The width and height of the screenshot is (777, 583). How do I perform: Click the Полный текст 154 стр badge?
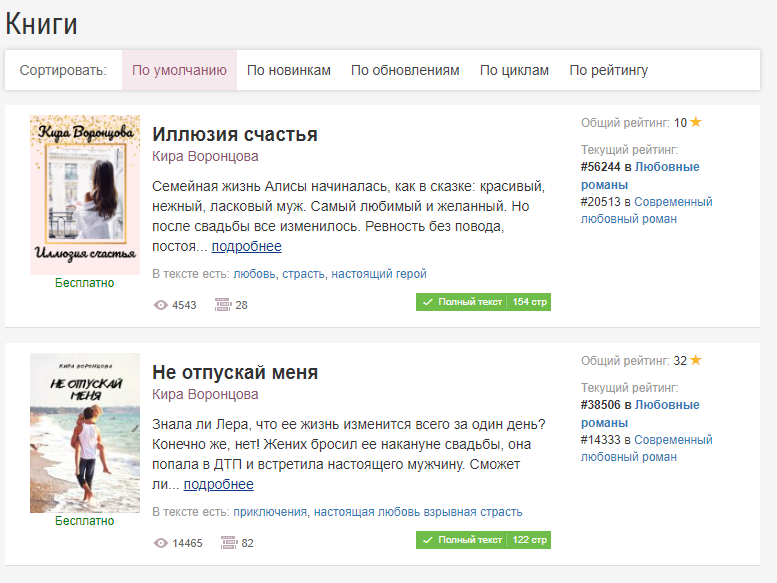[x=483, y=302]
